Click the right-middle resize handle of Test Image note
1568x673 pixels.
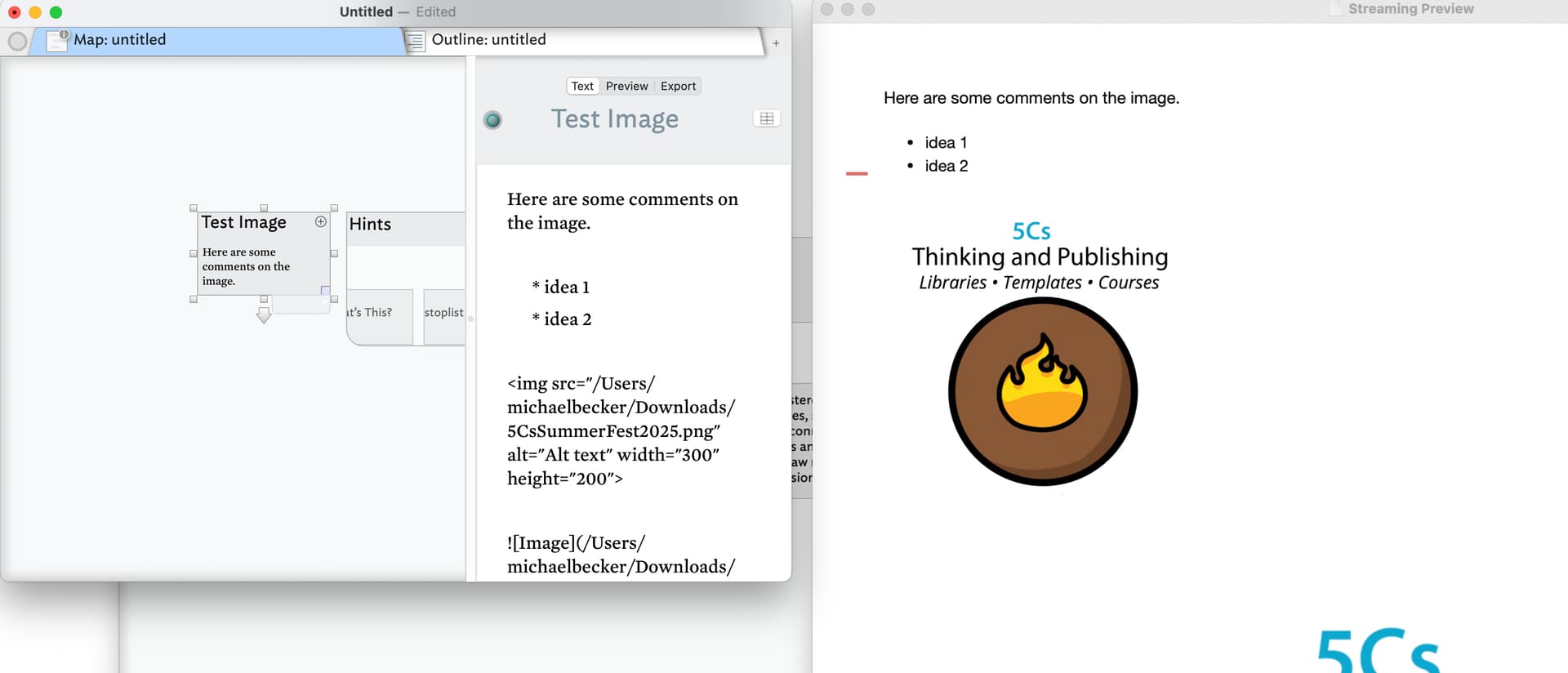click(x=334, y=253)
